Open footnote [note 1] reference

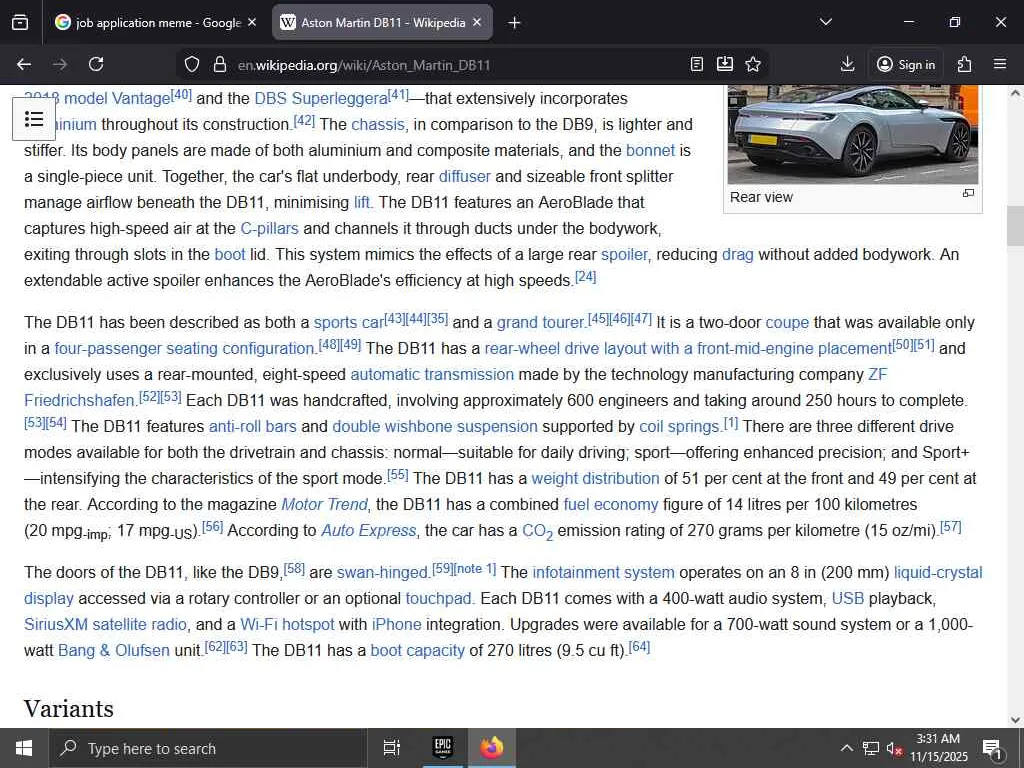tap(475, 569)
